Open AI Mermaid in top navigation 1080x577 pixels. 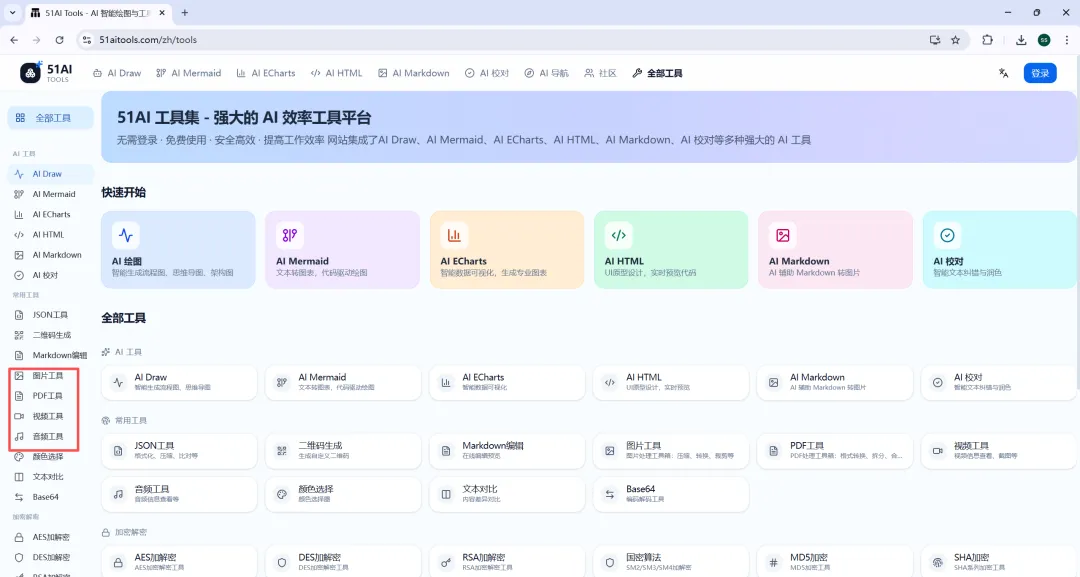pos(189,73)
